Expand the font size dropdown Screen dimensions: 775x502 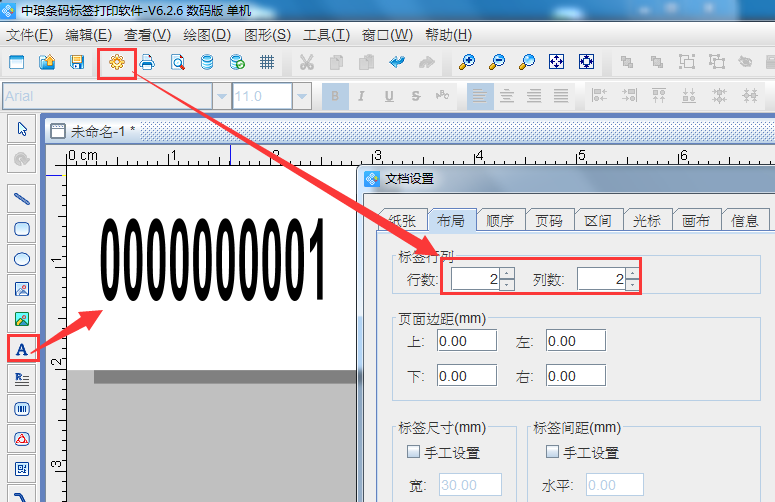tap(301, 96)
